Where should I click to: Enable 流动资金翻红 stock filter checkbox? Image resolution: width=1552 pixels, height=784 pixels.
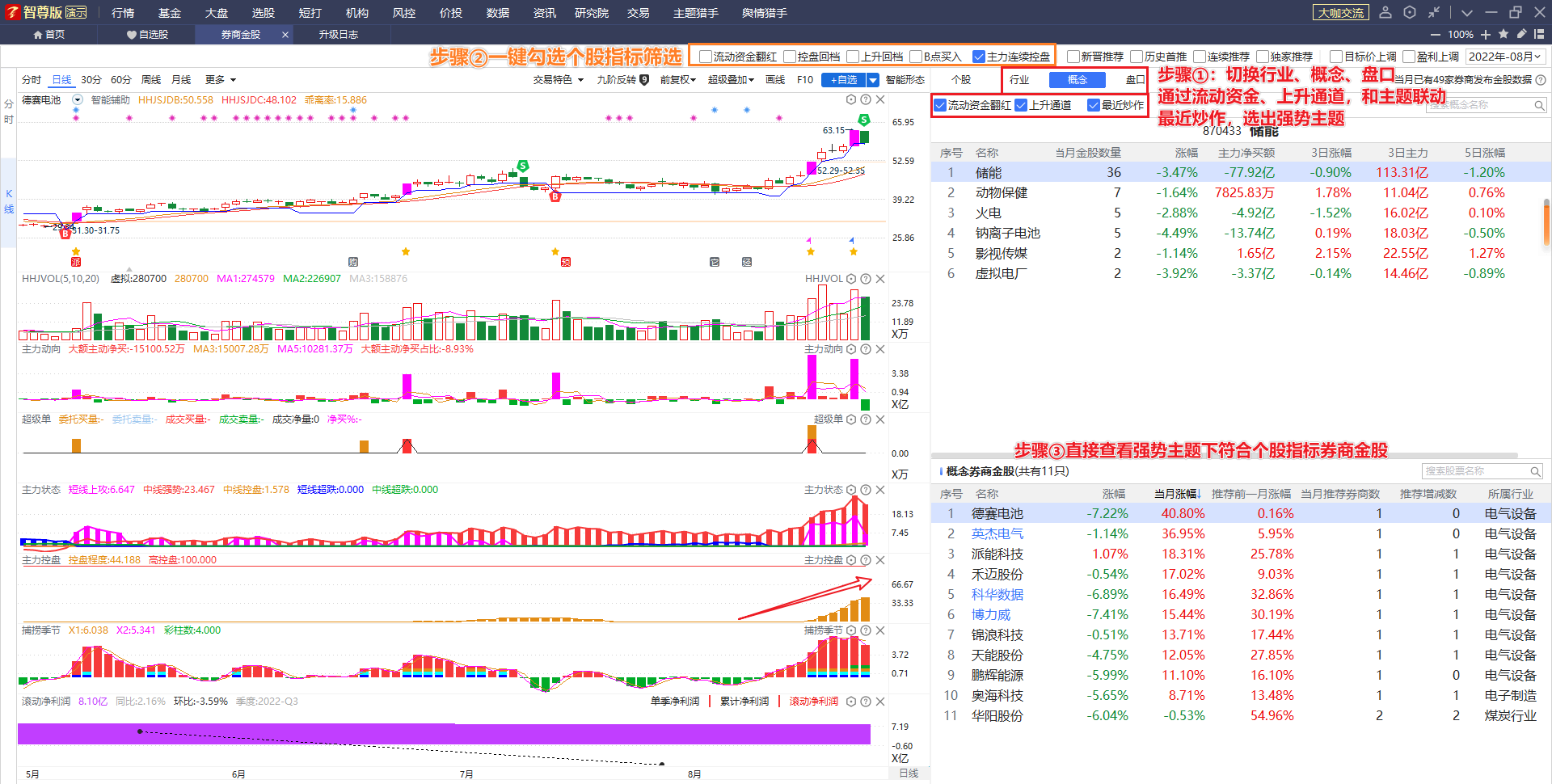pyautogui.click(x=706, y=57)
